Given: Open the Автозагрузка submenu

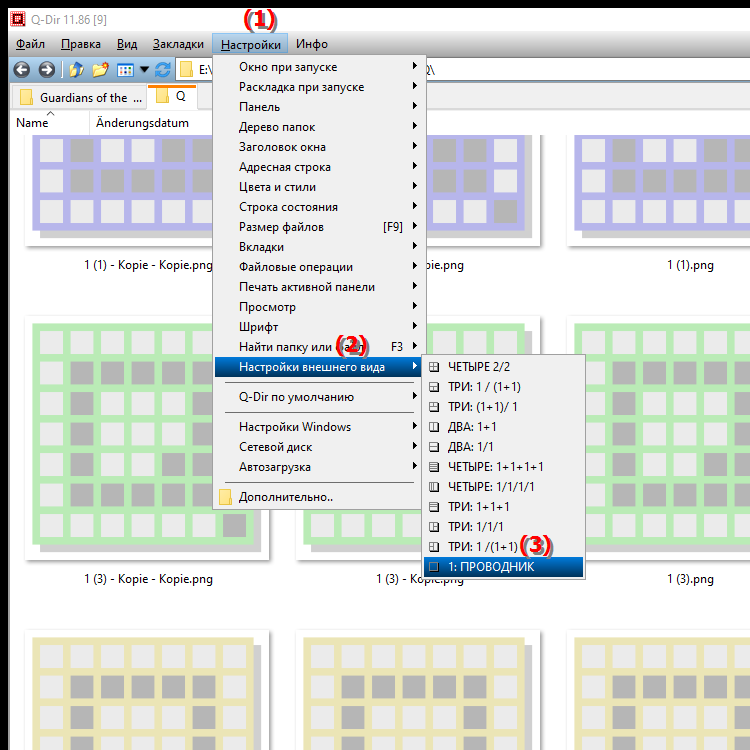Looking at the screenshot, I should [318, 467].
